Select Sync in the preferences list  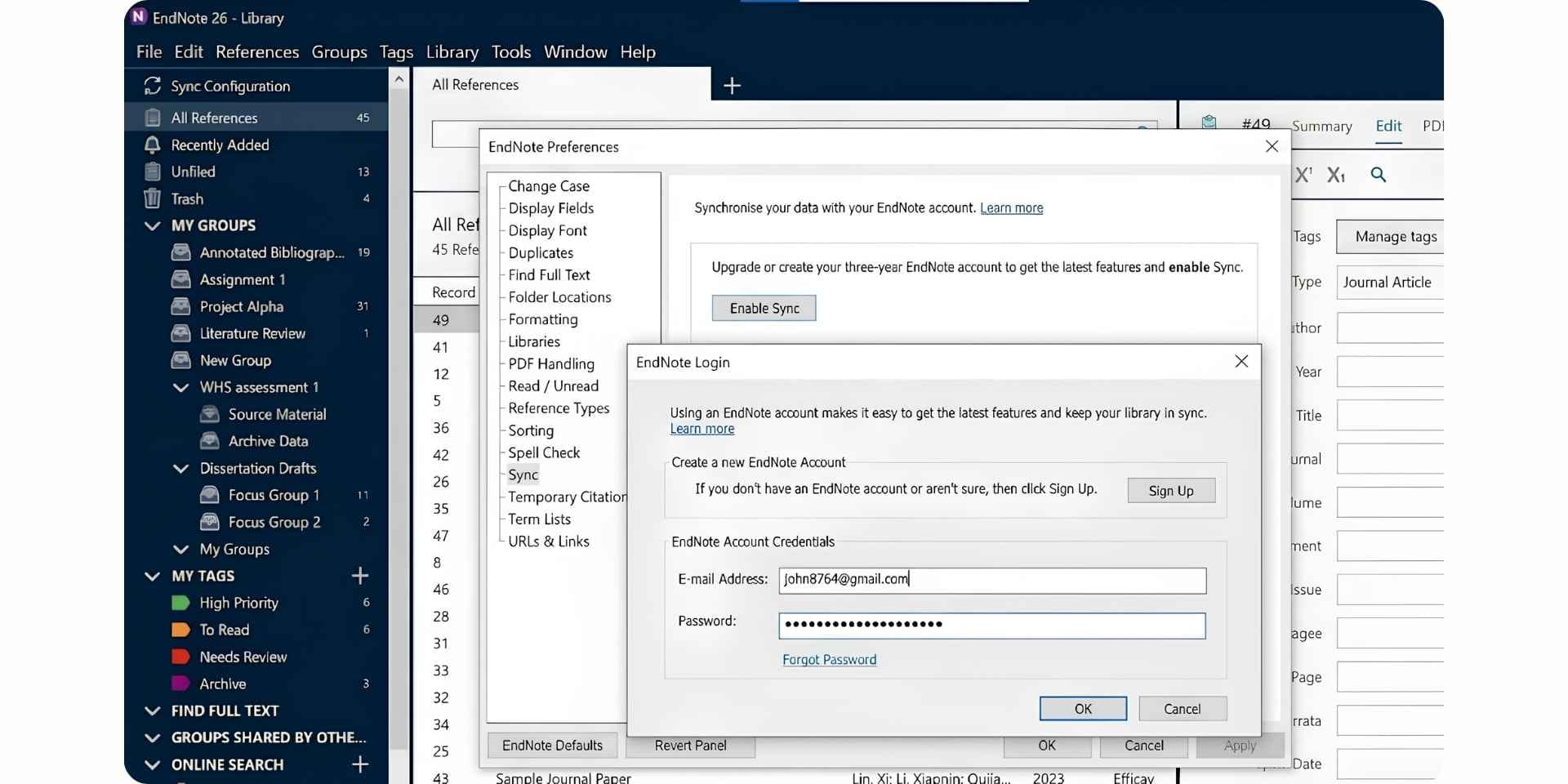(523, 474)
